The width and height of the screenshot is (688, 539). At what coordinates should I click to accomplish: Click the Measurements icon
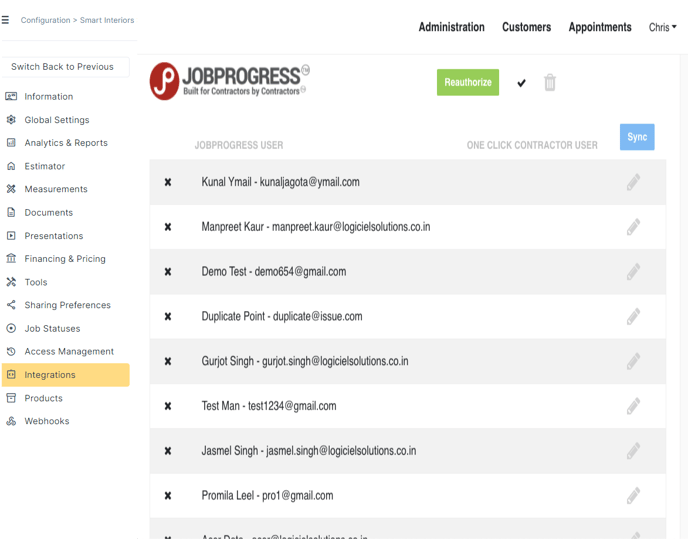click(x=11, y=189)
